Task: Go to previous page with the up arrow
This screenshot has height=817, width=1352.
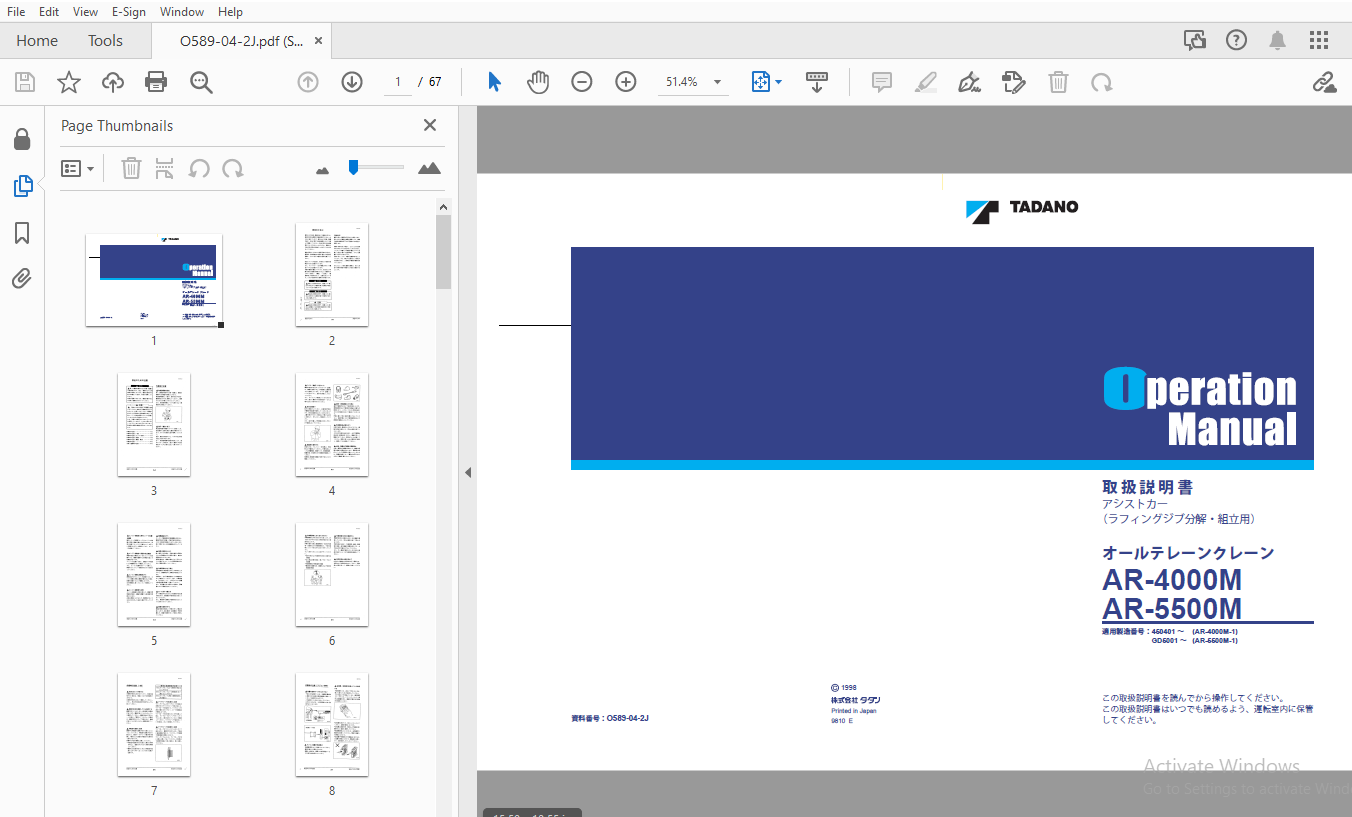Action: 308,82
